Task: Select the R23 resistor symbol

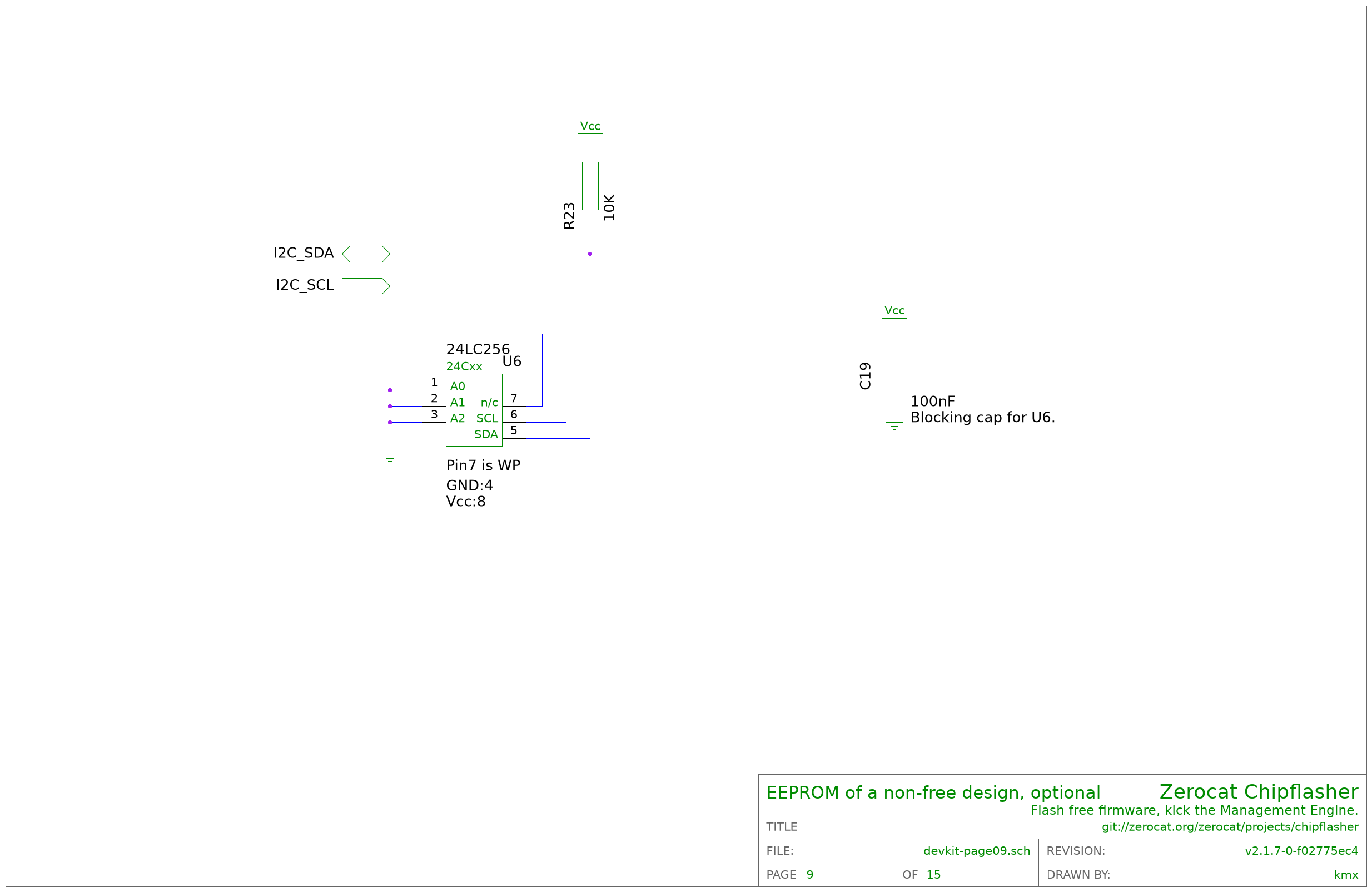Action: [x=590, y=186]
